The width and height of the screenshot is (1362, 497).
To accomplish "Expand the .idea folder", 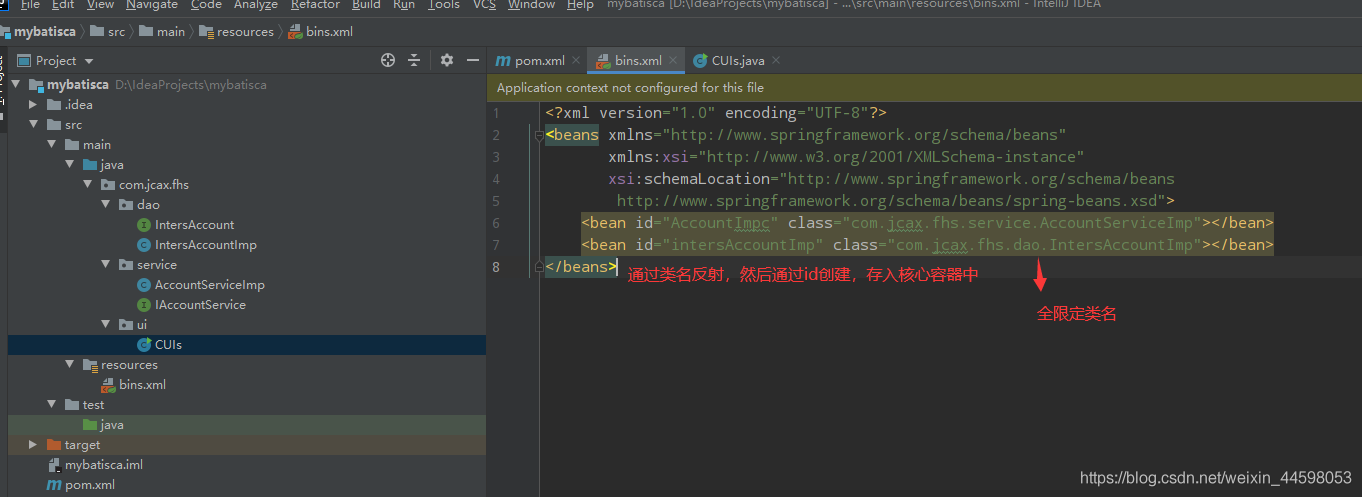I will (x=34, y=105).
